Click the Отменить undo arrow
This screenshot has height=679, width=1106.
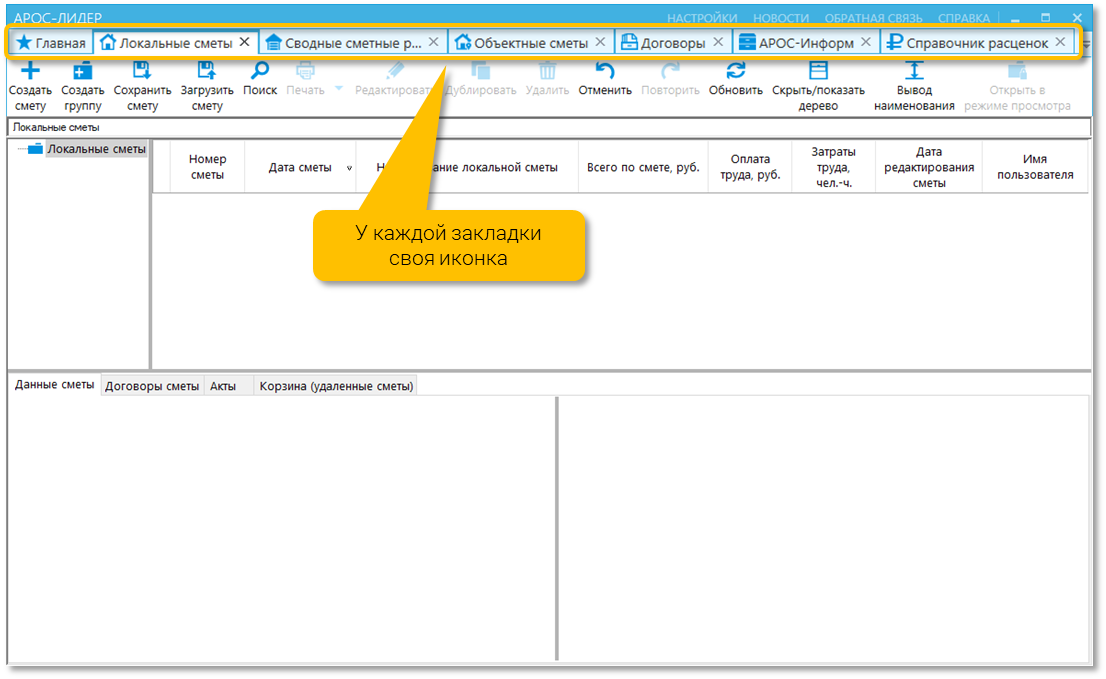604,70
